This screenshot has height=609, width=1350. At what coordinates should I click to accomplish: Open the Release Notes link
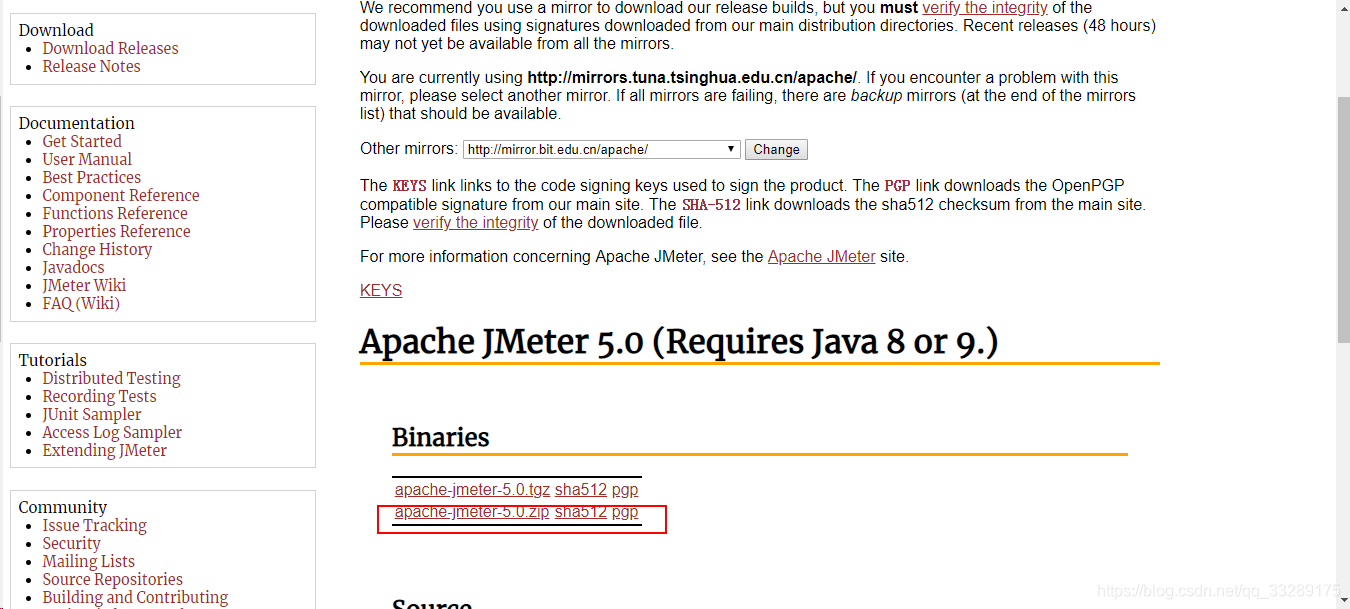pos(91,66)
